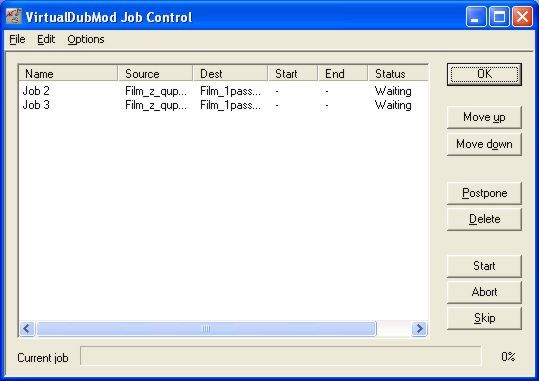Open the Edit menu
539x381 pixels.
(46, 40)
